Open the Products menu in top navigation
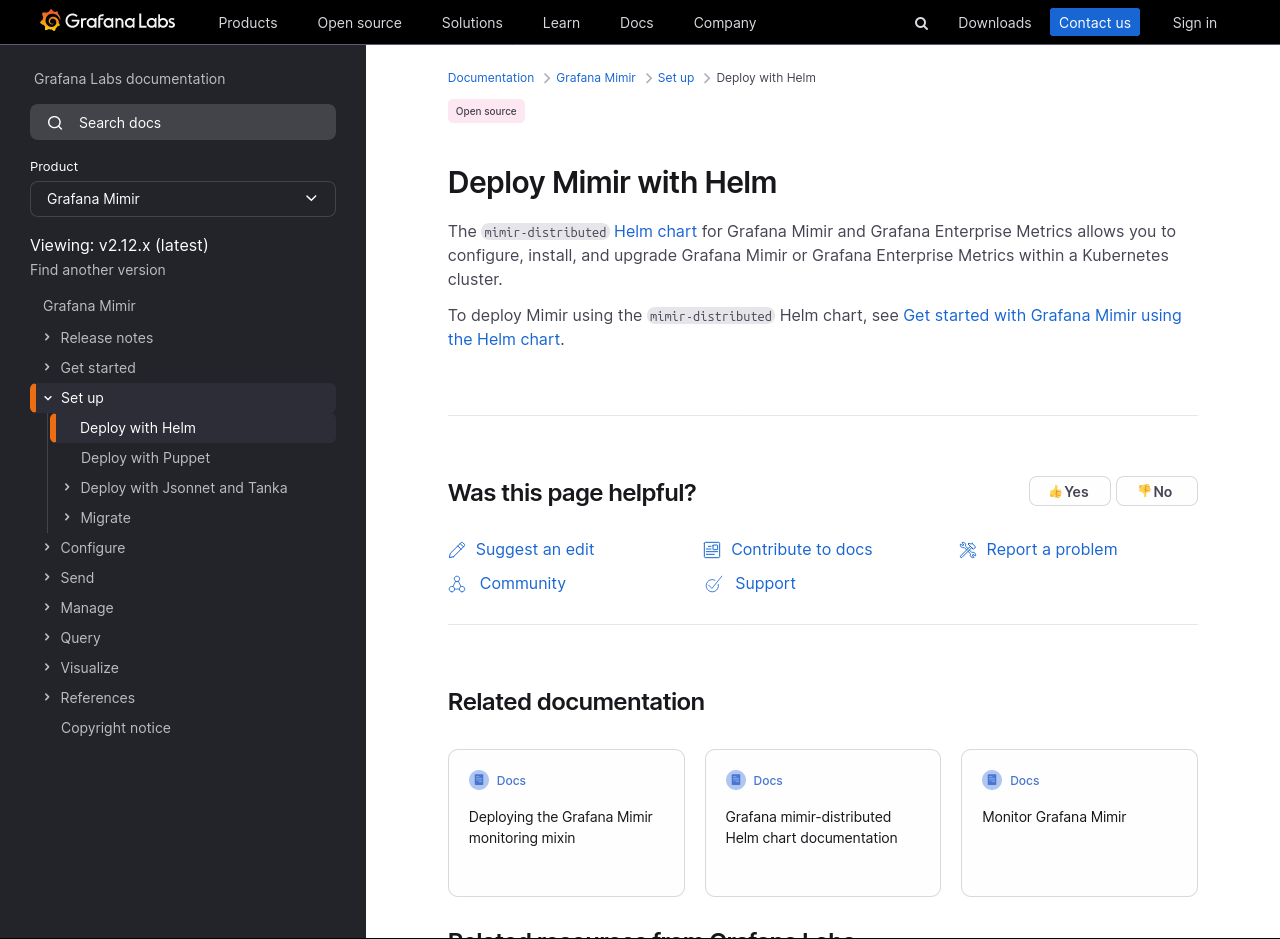Viewport: 1280px width, 939px height. pos(248,23)
